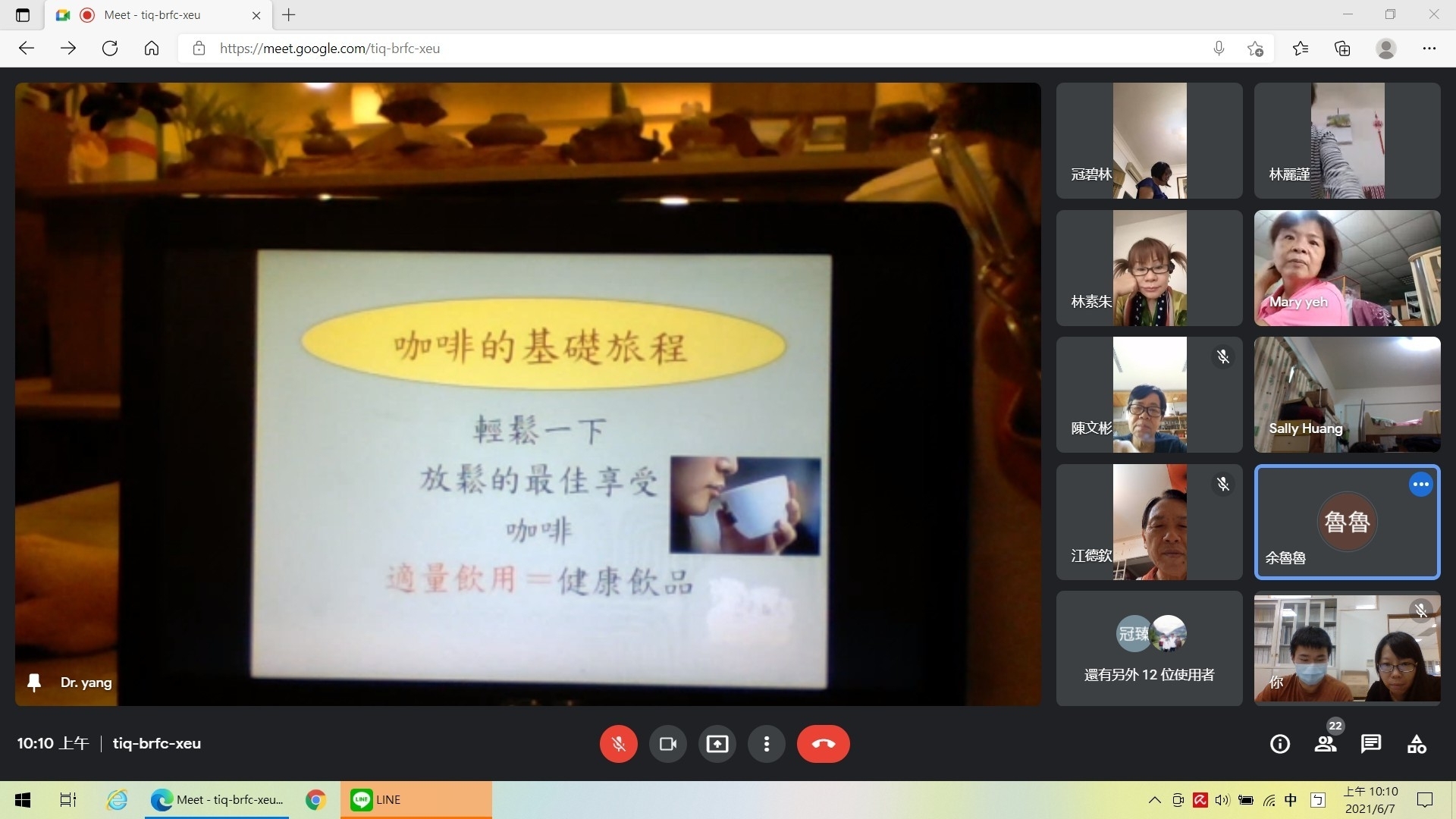Screen dimensions: 1456x819
Task: Close the Meet tiq-brfc-xeu tab
Action: coord(256,15)
